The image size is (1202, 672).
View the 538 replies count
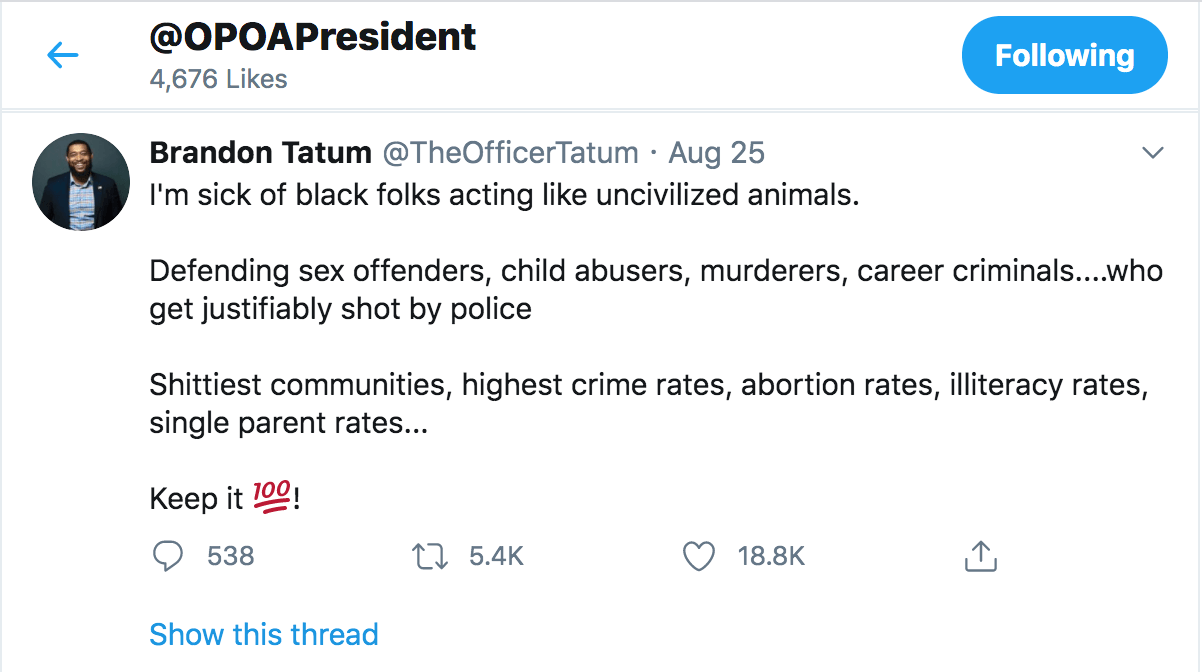tap(231, 556)
